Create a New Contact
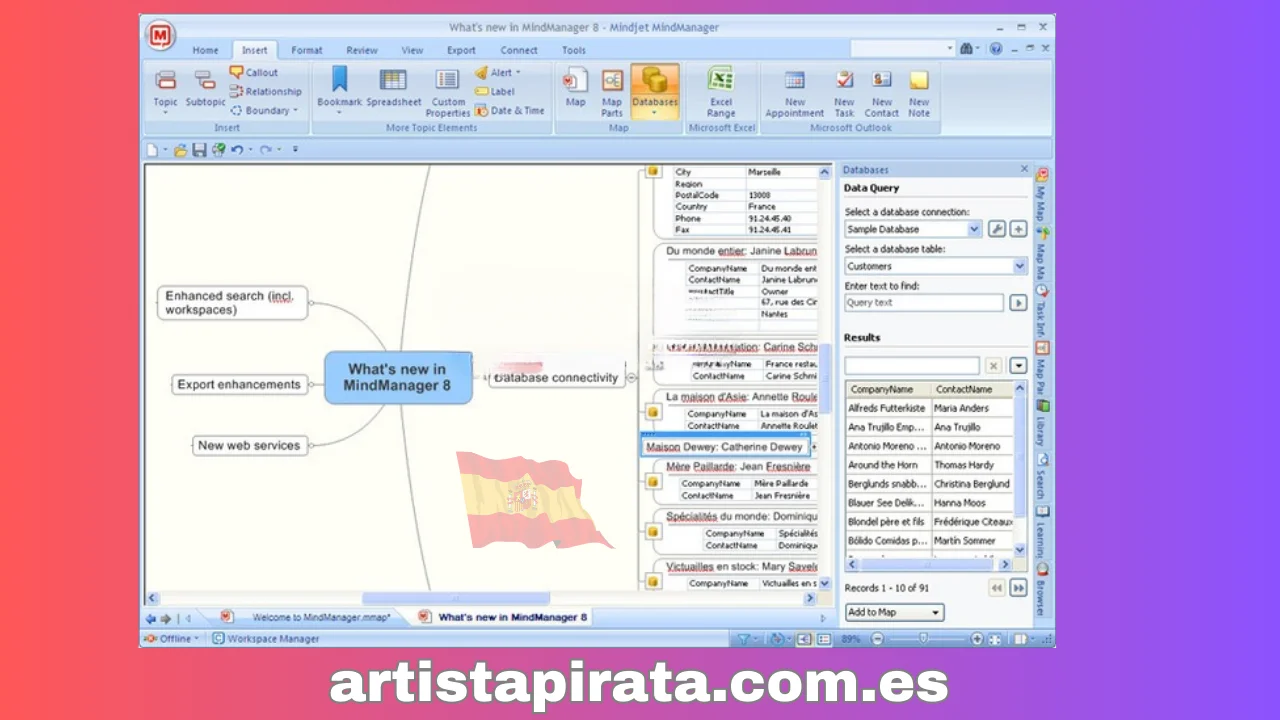Viewport: 1280px width, 720px height. click(881, 93)
